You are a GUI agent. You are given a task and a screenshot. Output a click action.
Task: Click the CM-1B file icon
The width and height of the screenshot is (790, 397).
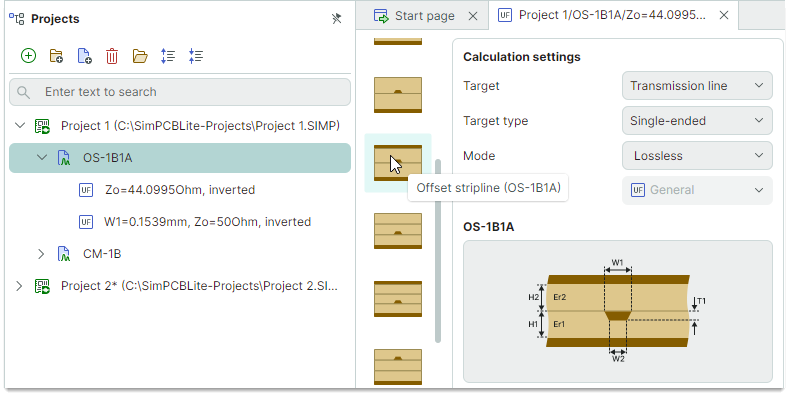64,254
